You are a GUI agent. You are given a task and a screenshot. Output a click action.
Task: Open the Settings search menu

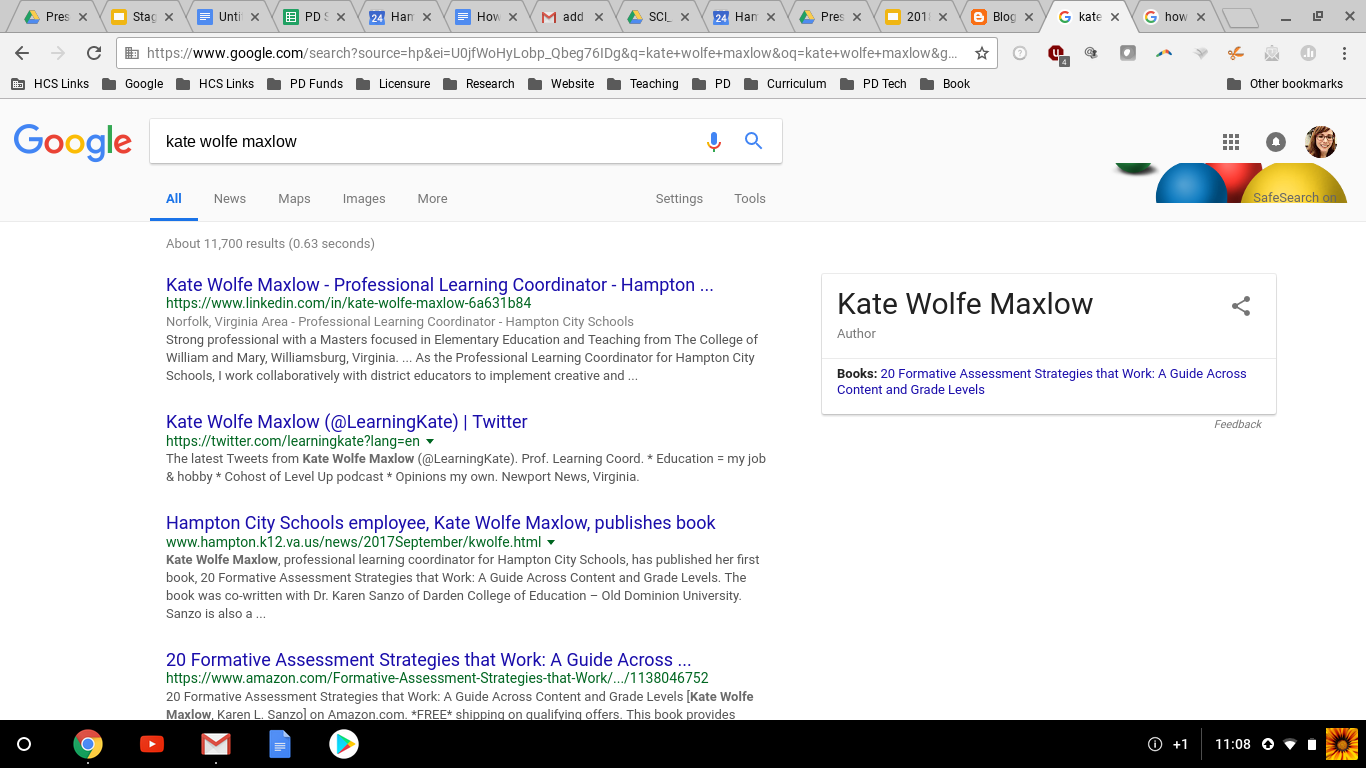pos(679,199)
